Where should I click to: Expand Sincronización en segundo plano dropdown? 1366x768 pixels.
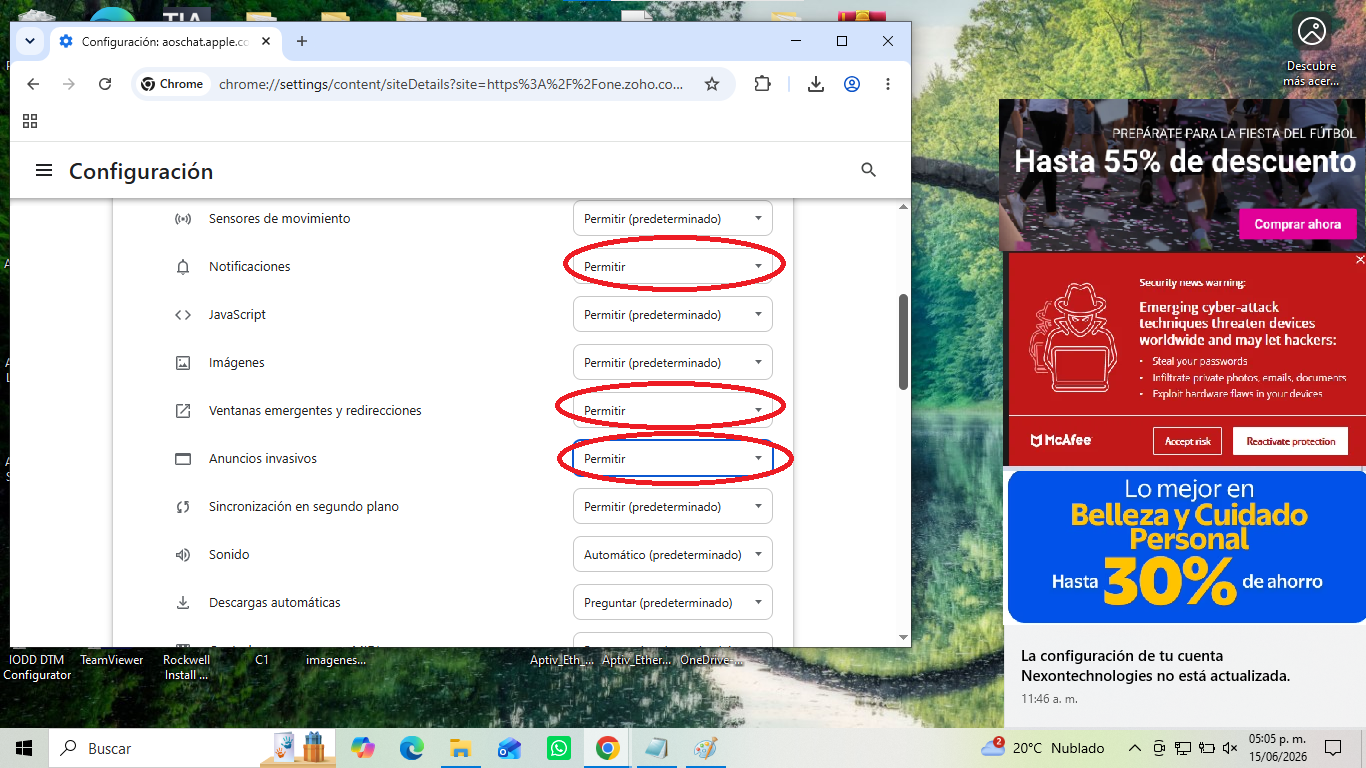click(673, 507)
